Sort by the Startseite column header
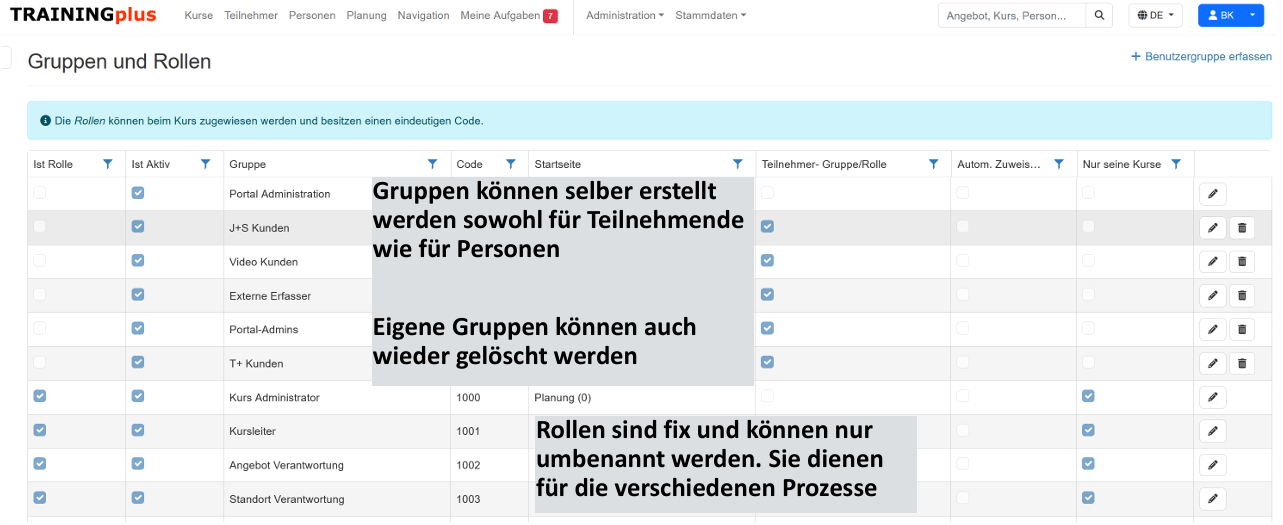 pos(558,164)
